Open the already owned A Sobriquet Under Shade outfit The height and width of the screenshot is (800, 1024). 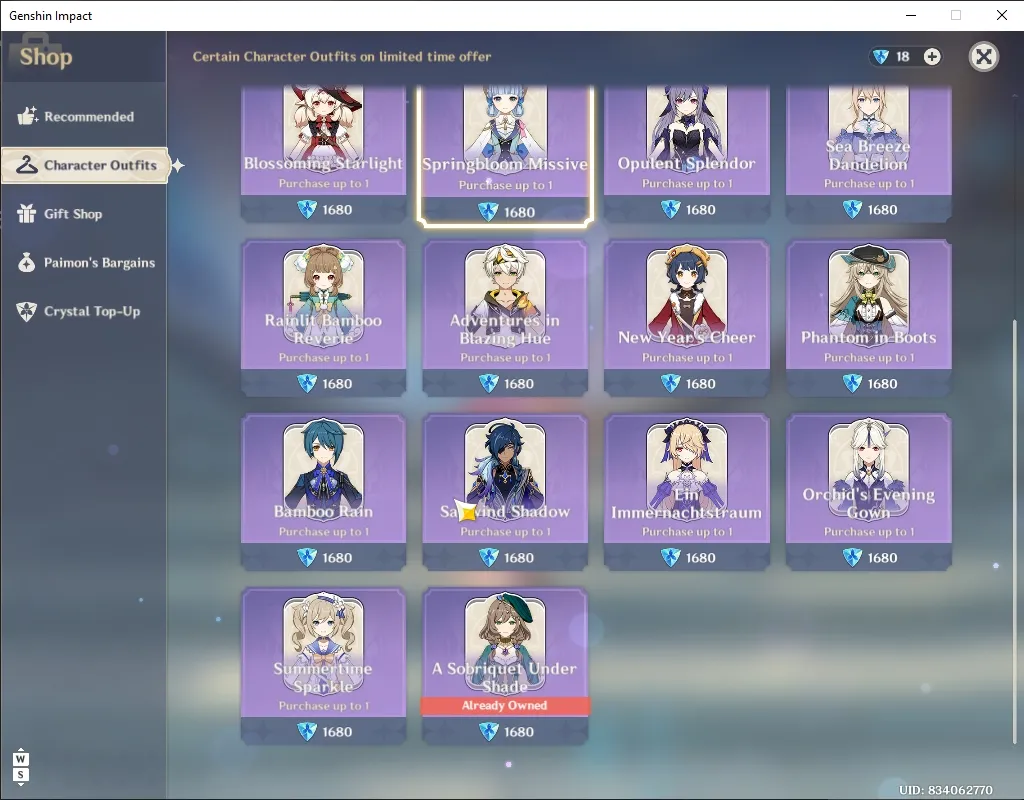coord(505,666)
